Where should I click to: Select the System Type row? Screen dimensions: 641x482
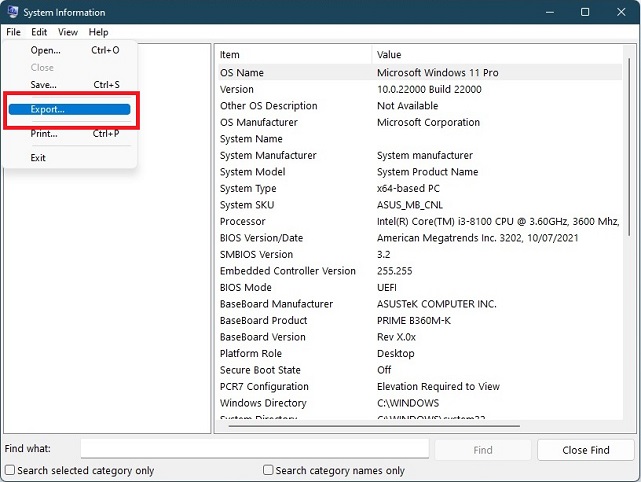point(420,188)
